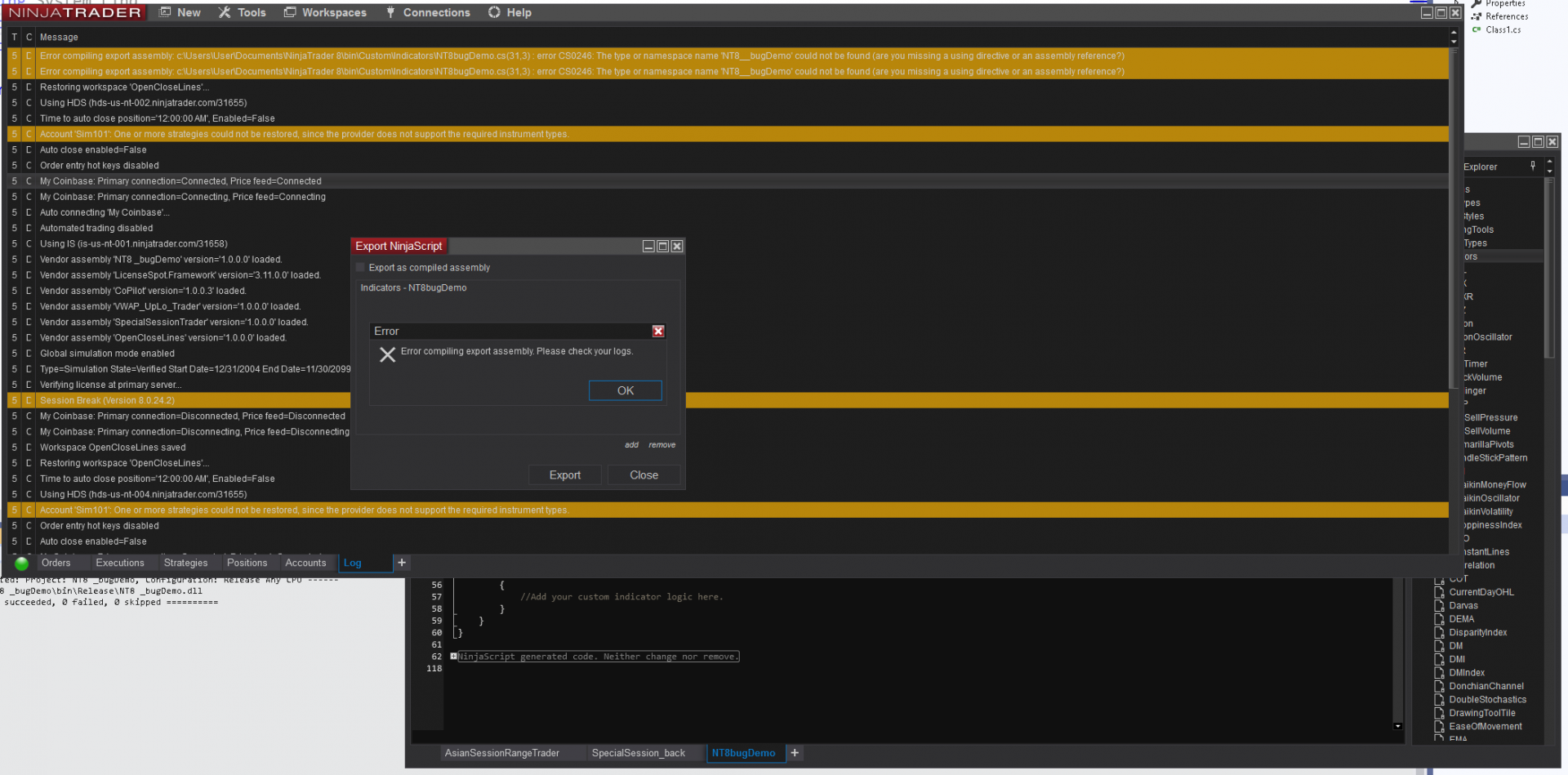Open the Darvas indicator
The height and width of the screenshot is (775, 1568).
[x=1463, y=606]
